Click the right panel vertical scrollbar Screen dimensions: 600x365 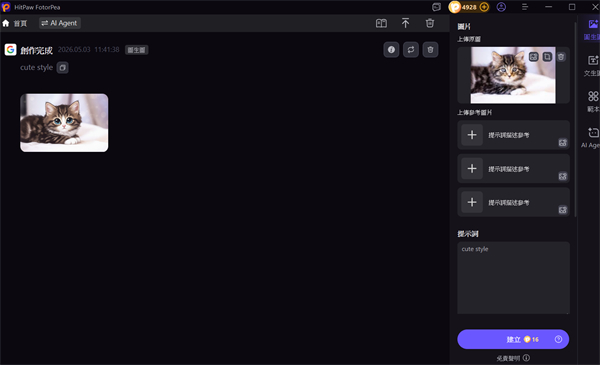[575, 119]
